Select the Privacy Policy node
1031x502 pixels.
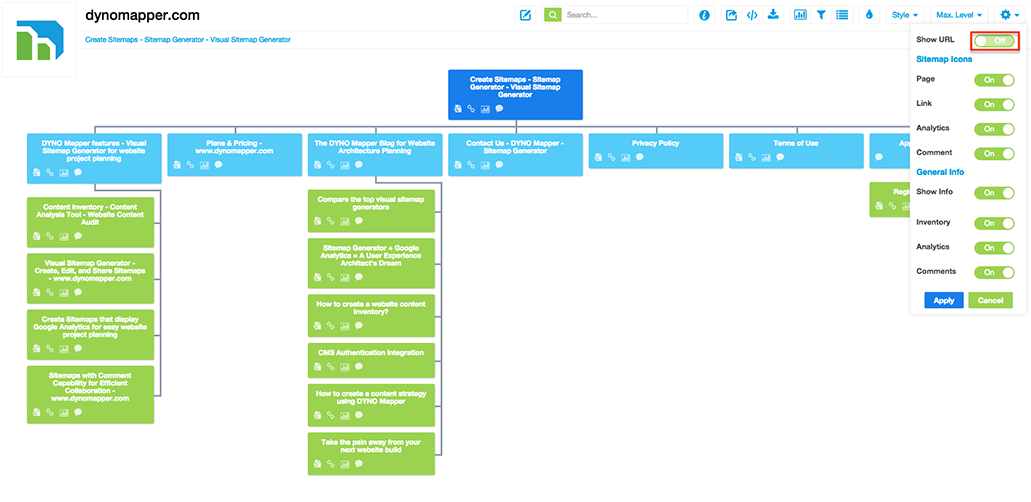(x=656, y=151)
